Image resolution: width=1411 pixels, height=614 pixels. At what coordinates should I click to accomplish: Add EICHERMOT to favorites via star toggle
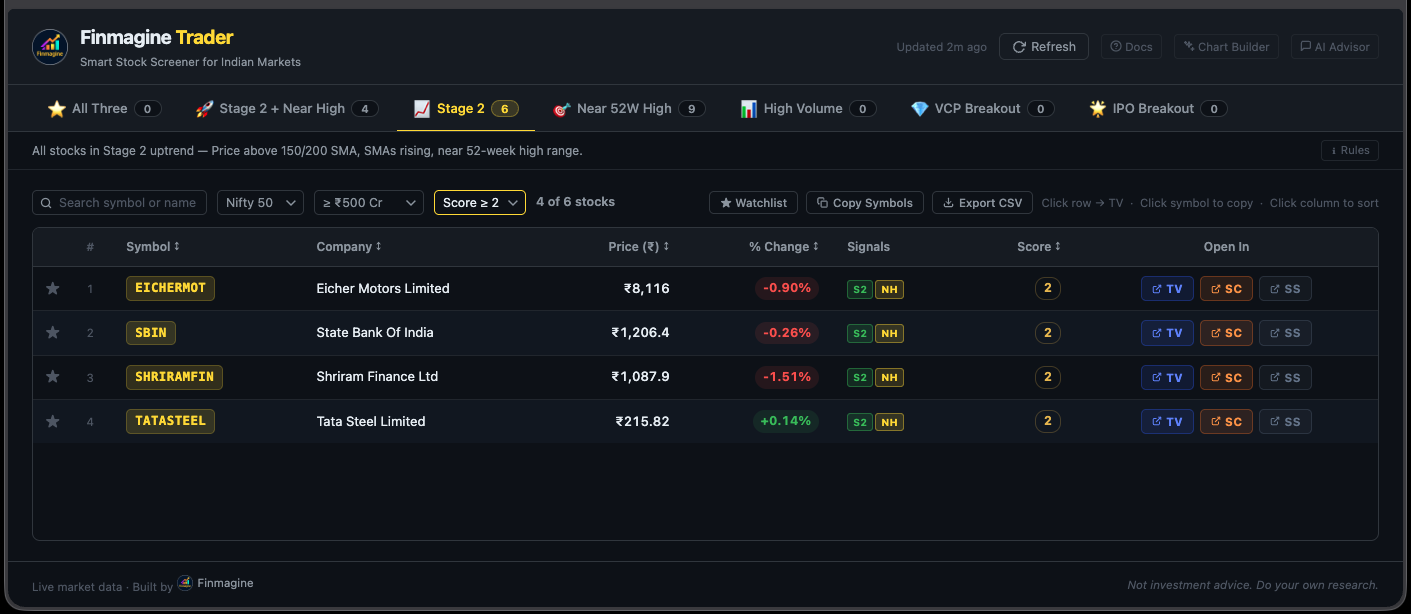coord(52,288)
